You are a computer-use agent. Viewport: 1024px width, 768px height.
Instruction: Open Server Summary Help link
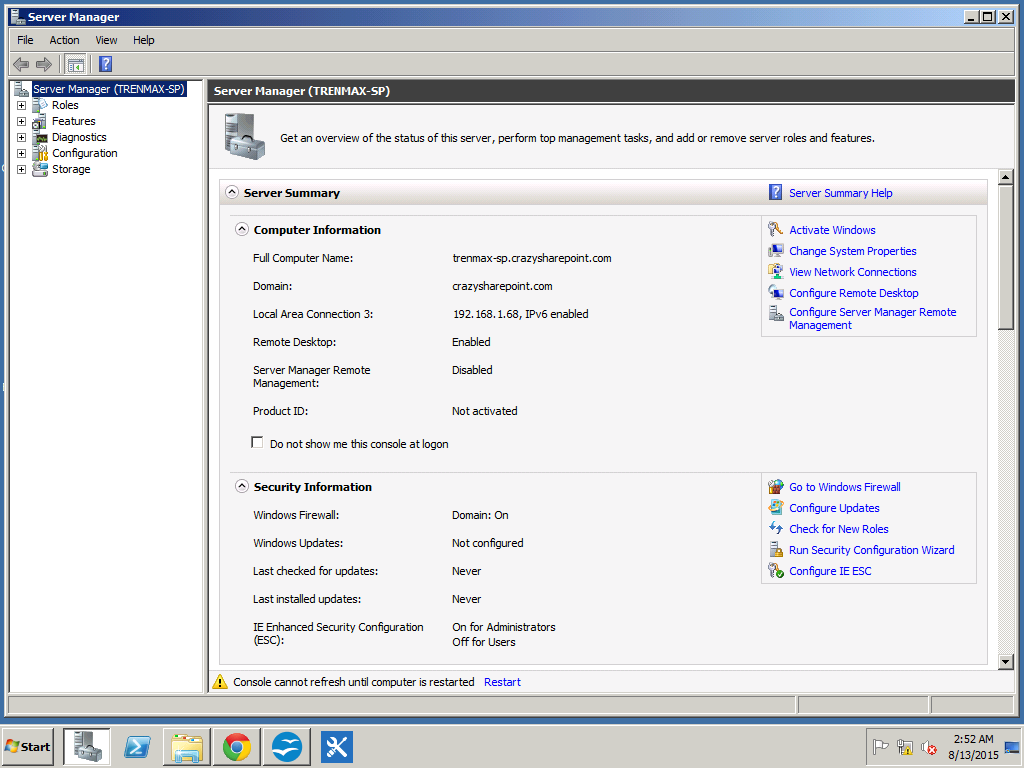[840, 193]
